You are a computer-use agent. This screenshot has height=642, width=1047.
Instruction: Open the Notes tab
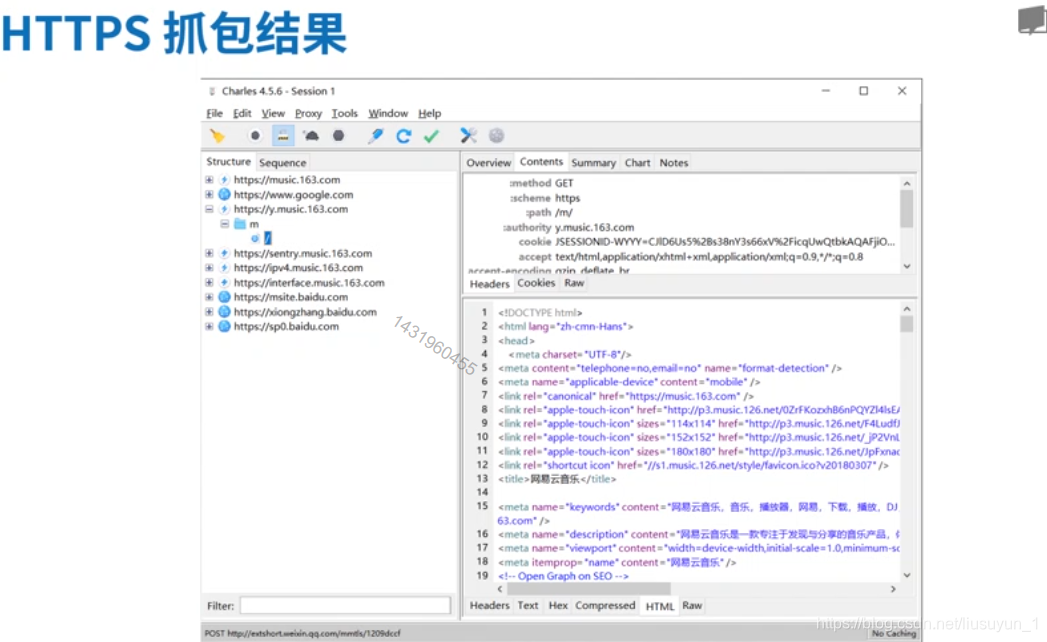674,163
